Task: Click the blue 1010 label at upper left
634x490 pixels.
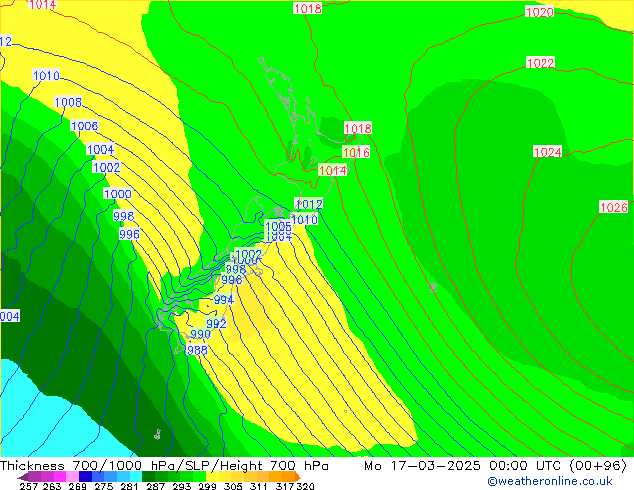Action: [x=46, y=76]
